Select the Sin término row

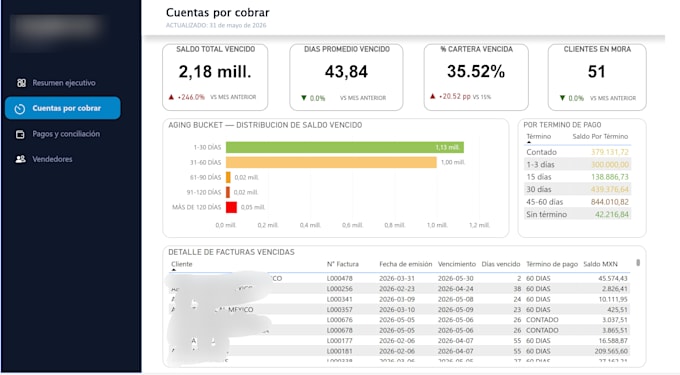[577, 214]
